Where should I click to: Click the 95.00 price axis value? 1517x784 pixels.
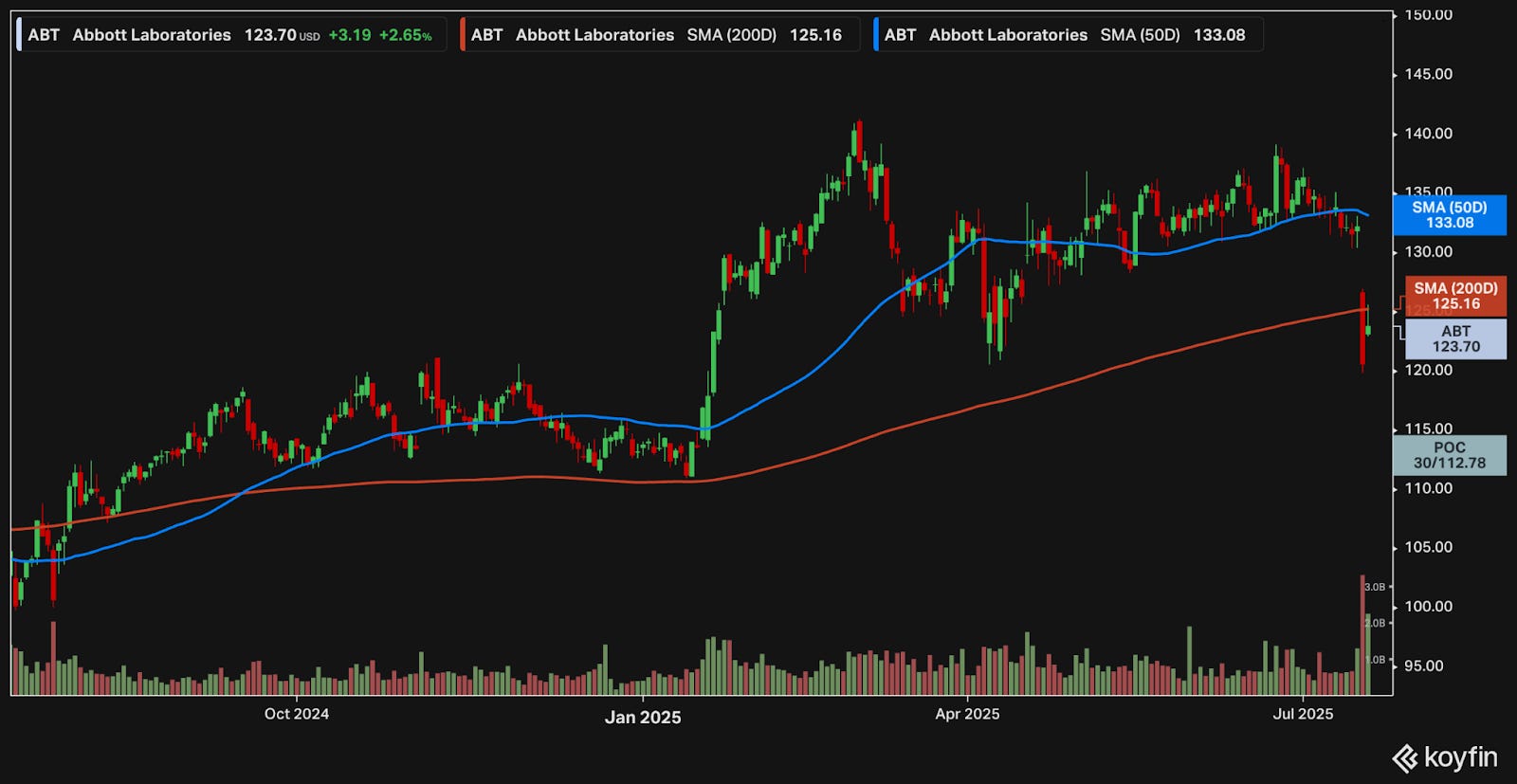[x=1424, y=666]
